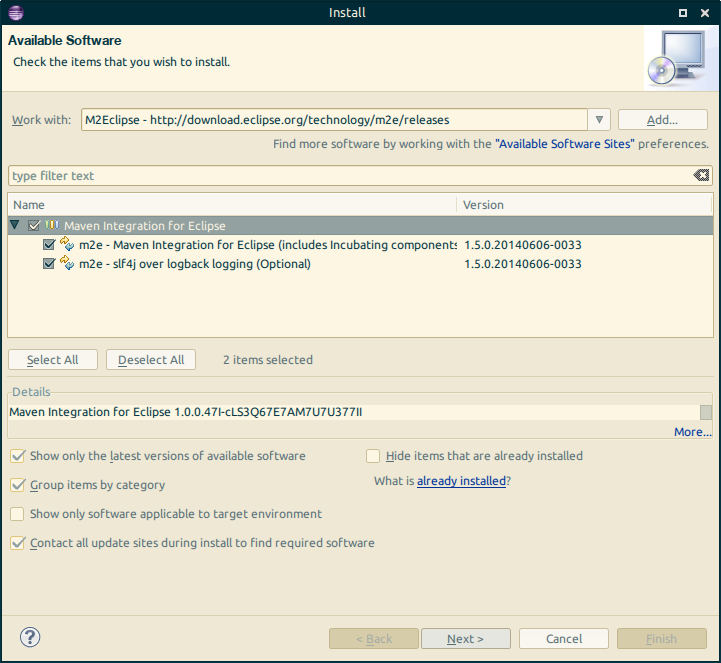Select m2e - Maven Integration for Eclipse row
Screen dimensions: 721x663
coord(360,245)
